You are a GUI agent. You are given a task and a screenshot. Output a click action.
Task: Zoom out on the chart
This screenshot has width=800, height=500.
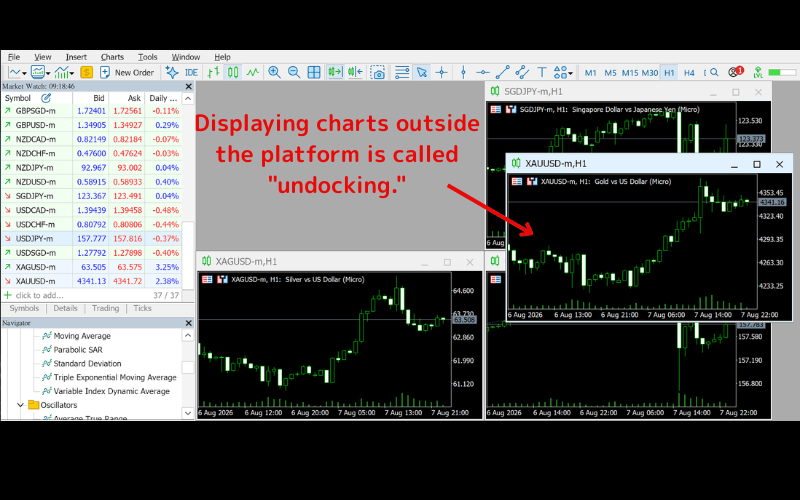294,72
